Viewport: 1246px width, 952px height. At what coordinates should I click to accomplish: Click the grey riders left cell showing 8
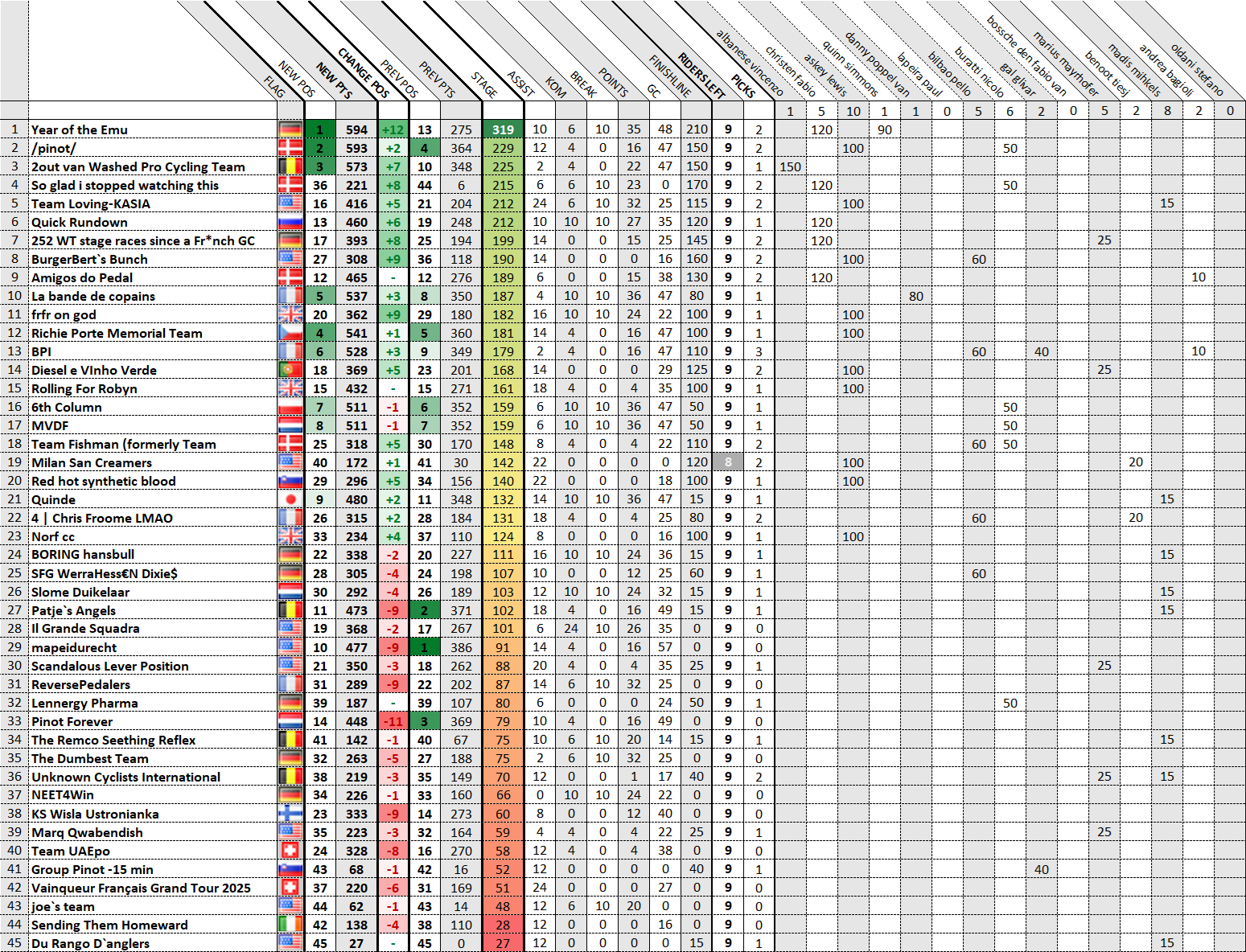728,462
